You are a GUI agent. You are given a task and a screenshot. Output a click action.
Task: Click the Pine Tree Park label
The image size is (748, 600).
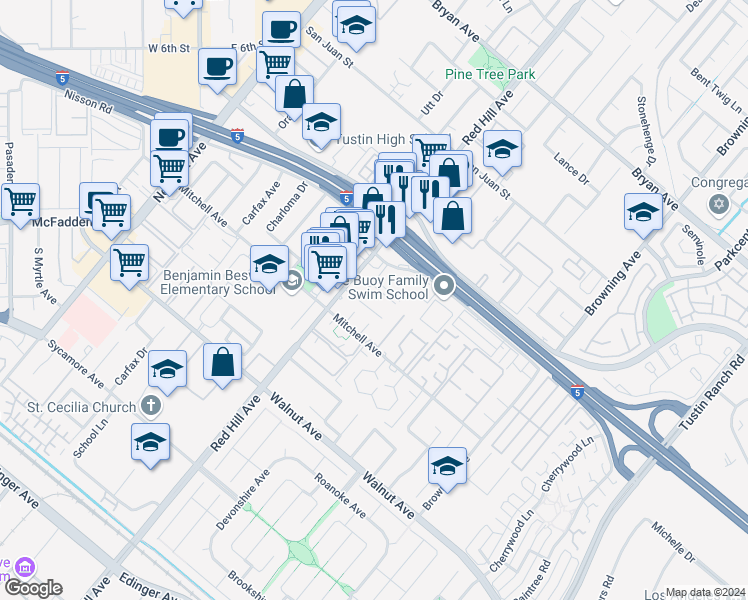pos(490,74)
